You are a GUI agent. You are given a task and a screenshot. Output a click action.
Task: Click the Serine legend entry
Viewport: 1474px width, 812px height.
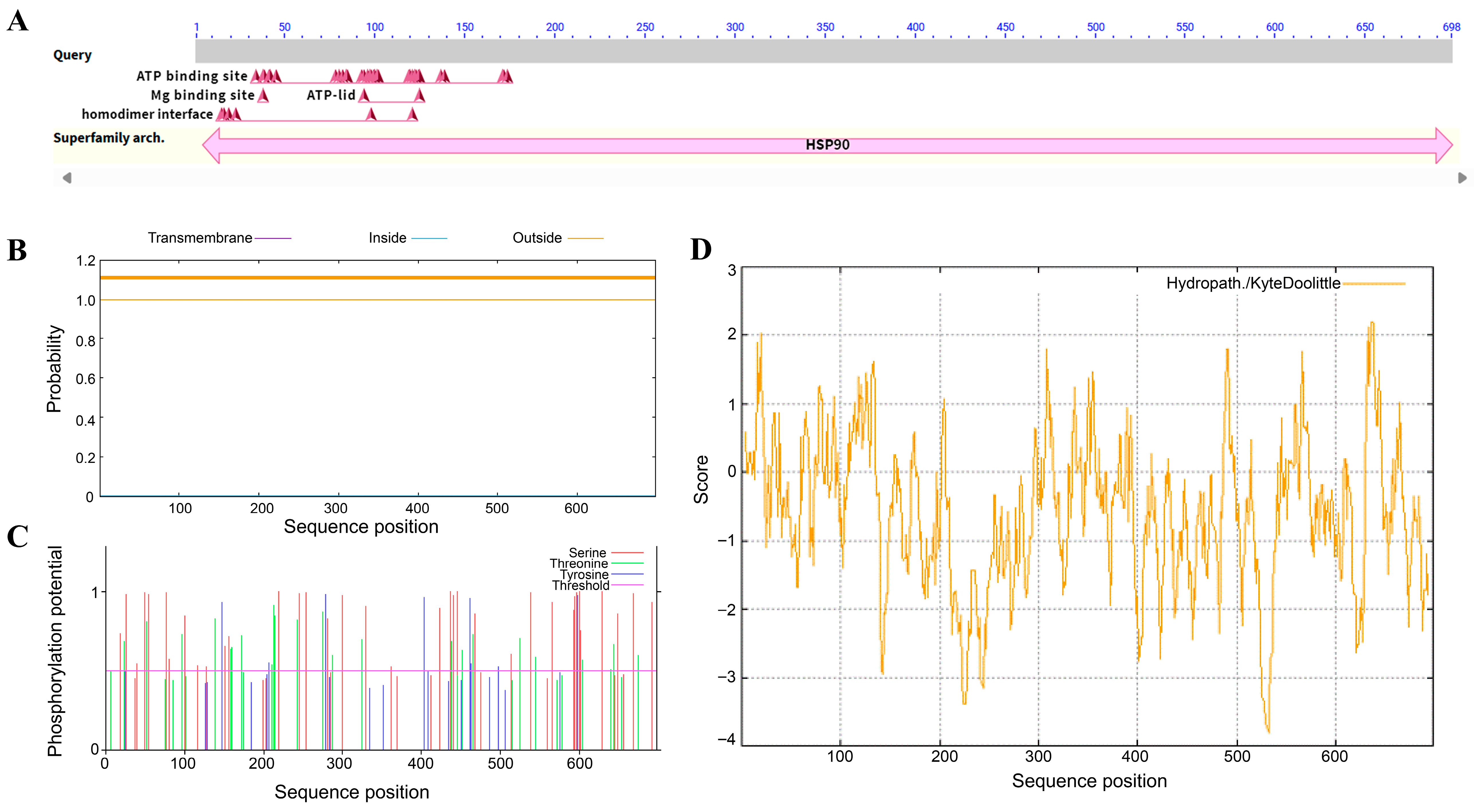pyautogui.click(x=587, y=553)
